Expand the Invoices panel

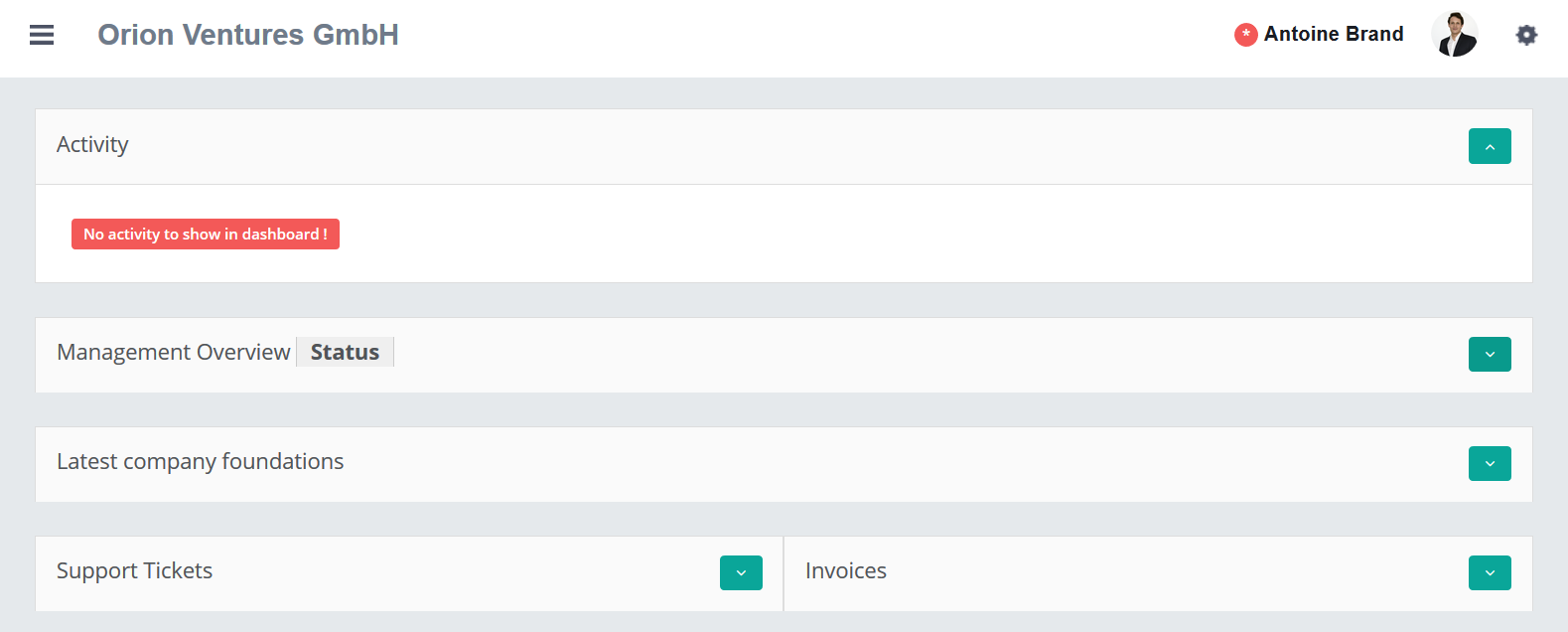1490,573
